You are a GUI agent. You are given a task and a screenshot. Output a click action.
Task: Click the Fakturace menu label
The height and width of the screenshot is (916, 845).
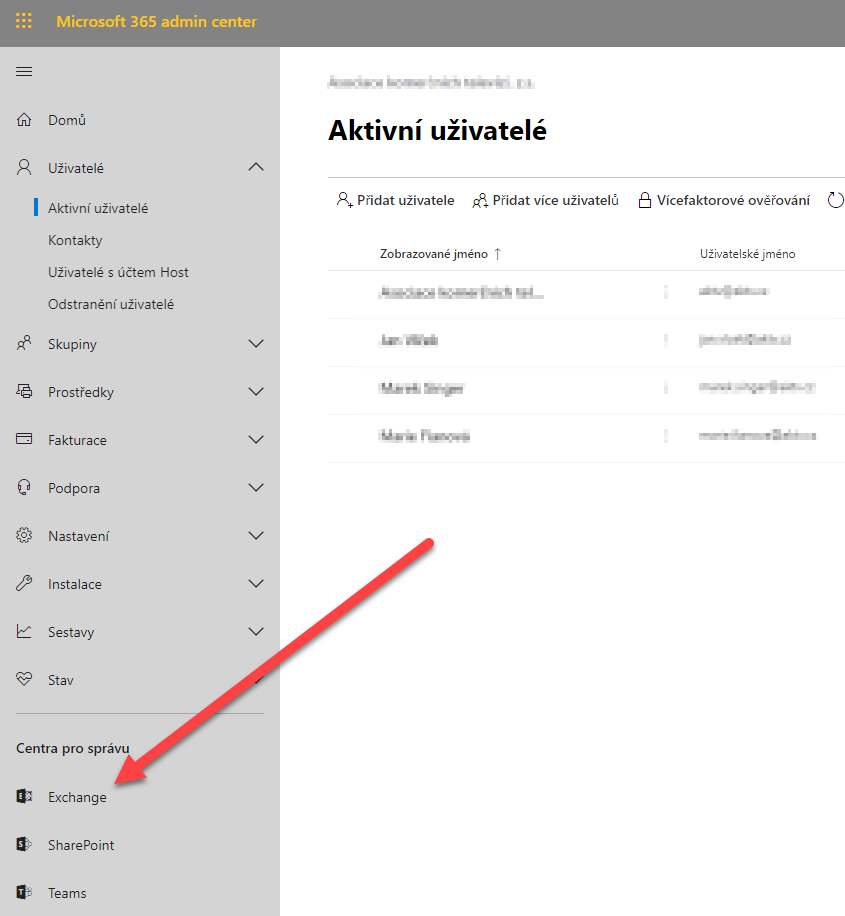pos(77,440)
